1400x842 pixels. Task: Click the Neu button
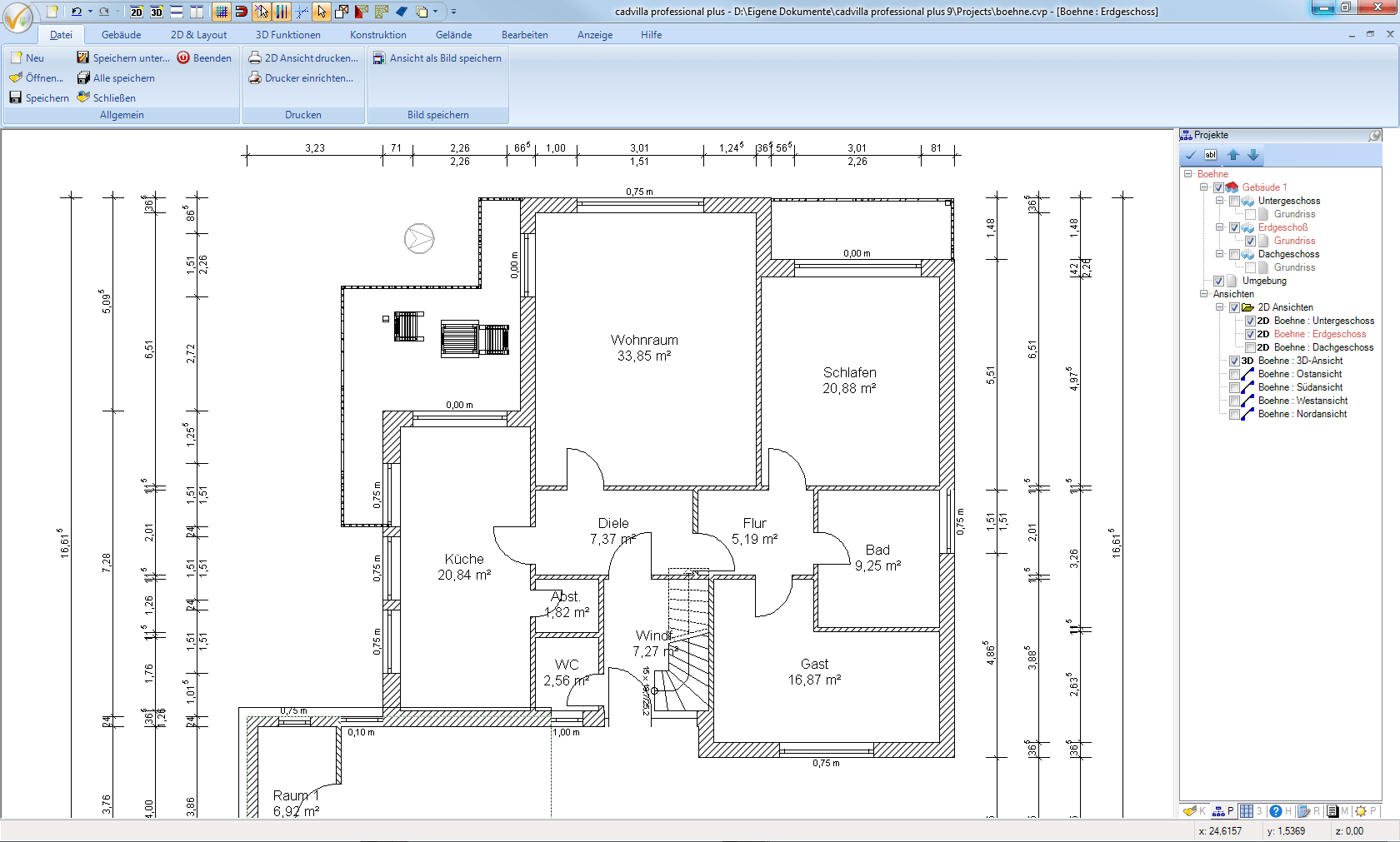pyautogui.click(x=27, y=58)
